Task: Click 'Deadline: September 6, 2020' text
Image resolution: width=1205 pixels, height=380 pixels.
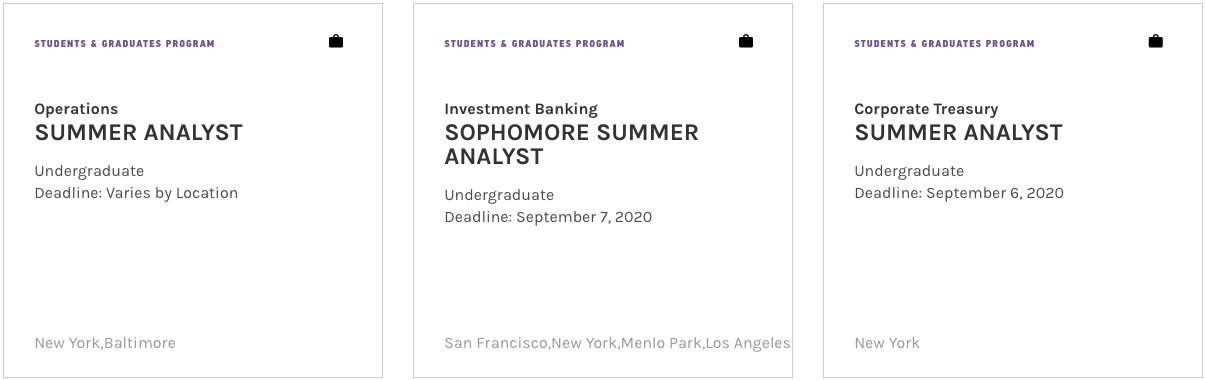Action: coord(959,193)
